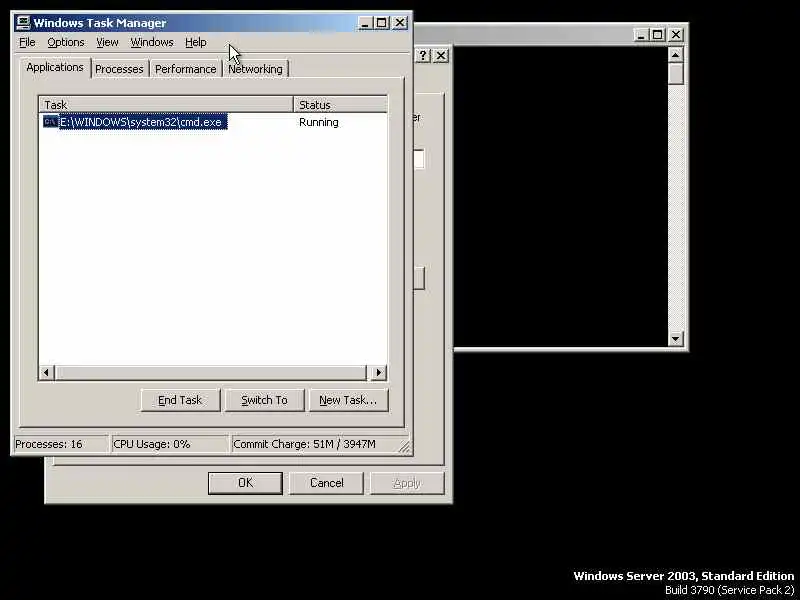
Task: Click the Running status of cmd.exe
Action: tap(319, 122)
